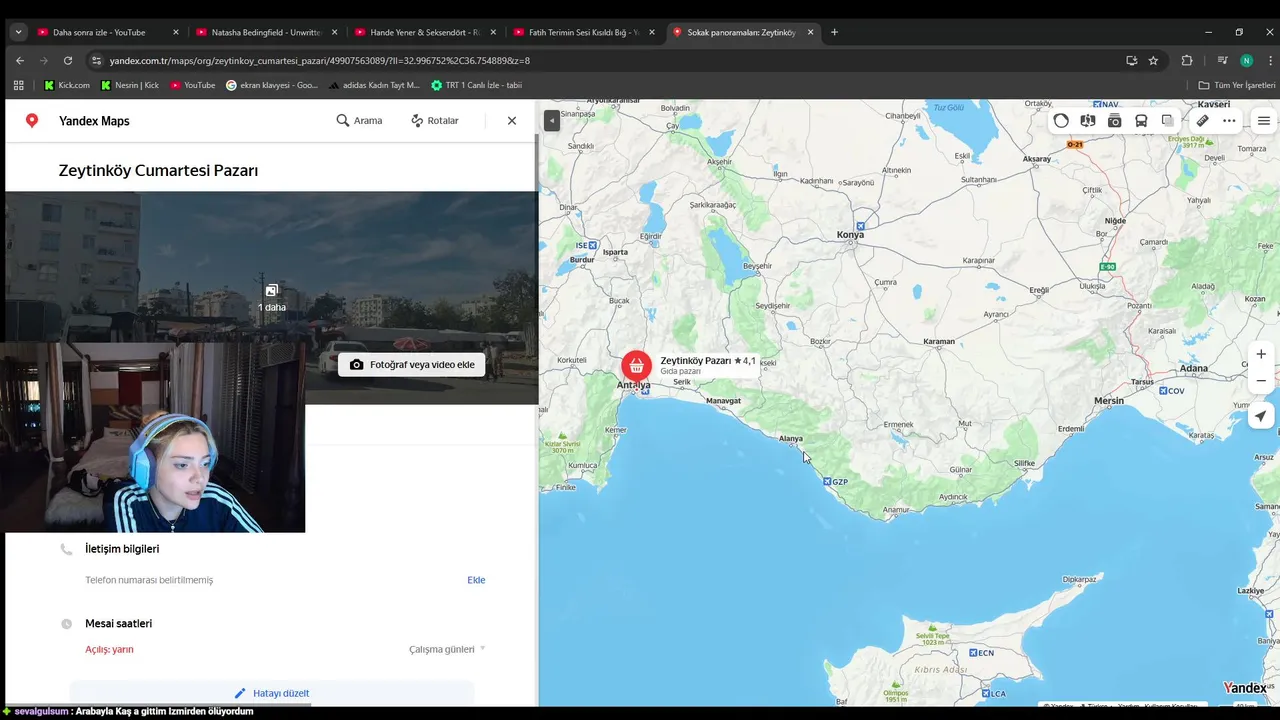Bookmark this page with the star icon
Viewport: 1280px width, 720px height.
pos(1153,60)
